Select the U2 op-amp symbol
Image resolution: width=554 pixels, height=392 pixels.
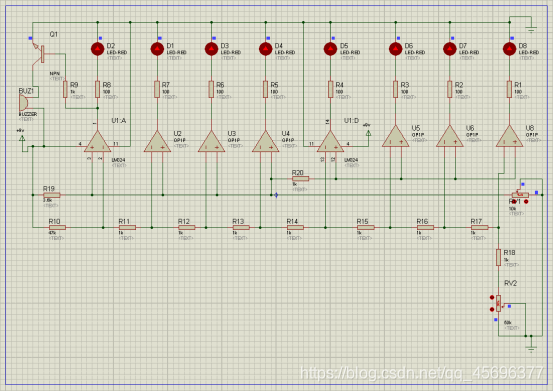[x=157, y=142]
